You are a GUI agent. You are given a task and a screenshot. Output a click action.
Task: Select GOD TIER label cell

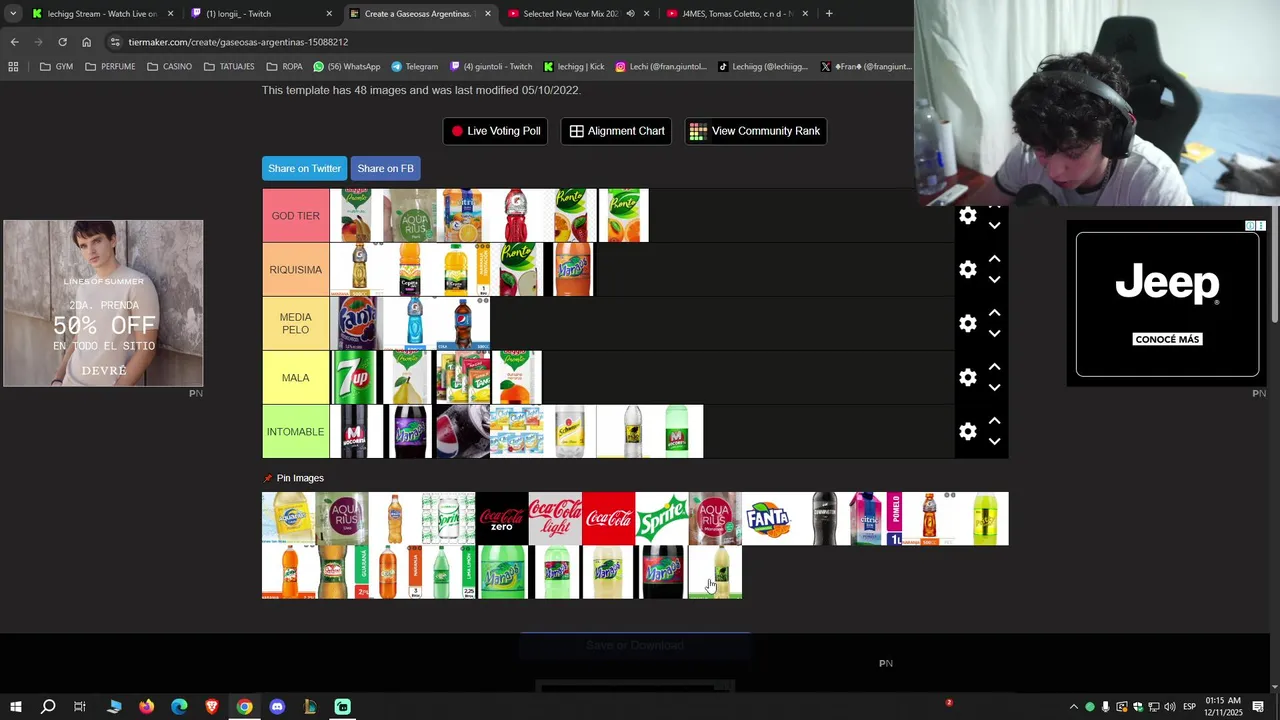(296, 216)
